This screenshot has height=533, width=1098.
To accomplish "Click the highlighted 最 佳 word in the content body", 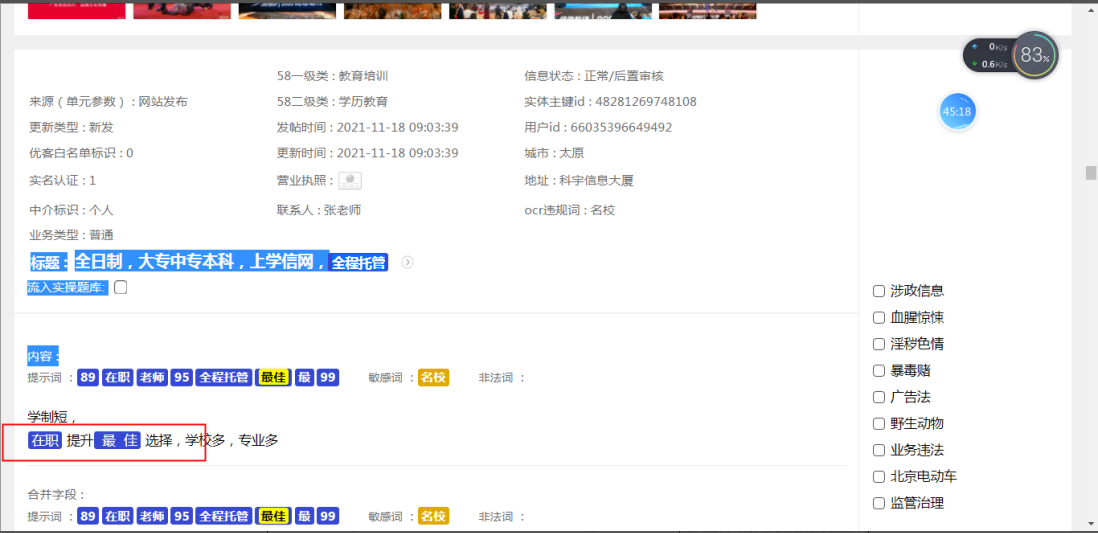I will pos(118,441).
